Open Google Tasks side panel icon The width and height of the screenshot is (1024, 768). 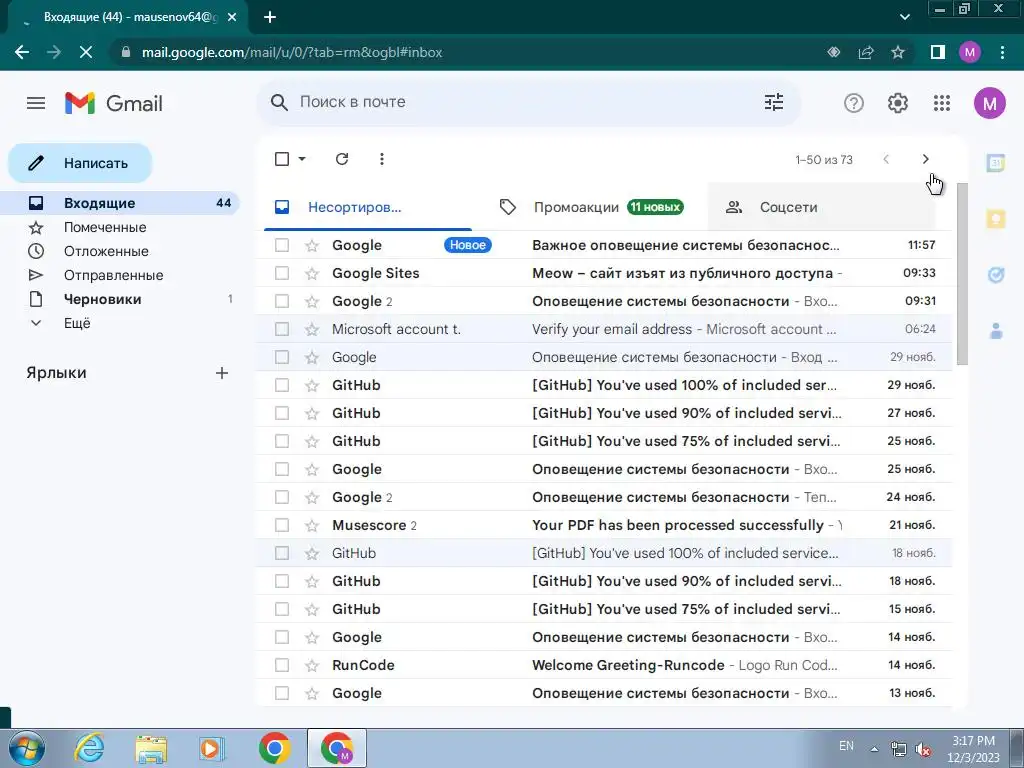(x=995, y=275)
